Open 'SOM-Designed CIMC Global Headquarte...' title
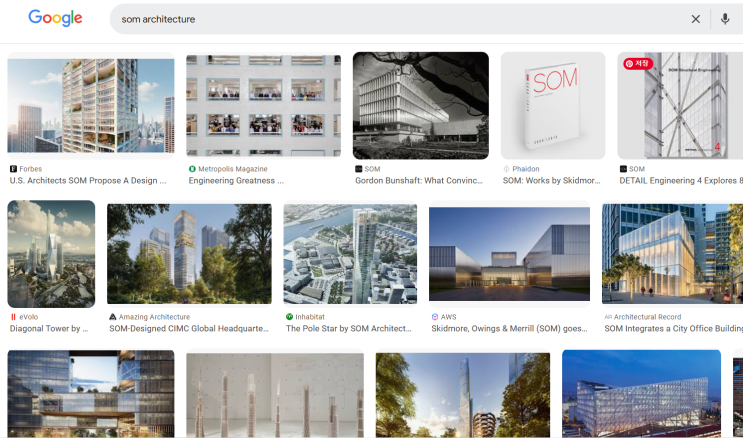 point(189,328)
